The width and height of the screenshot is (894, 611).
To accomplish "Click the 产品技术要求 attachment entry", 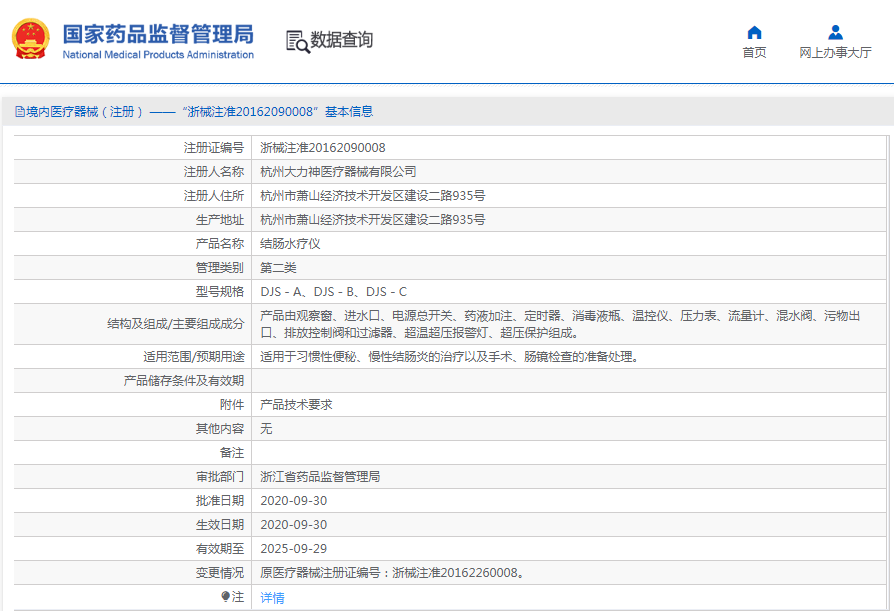I will pyautogui.click(x=296, y=405).
